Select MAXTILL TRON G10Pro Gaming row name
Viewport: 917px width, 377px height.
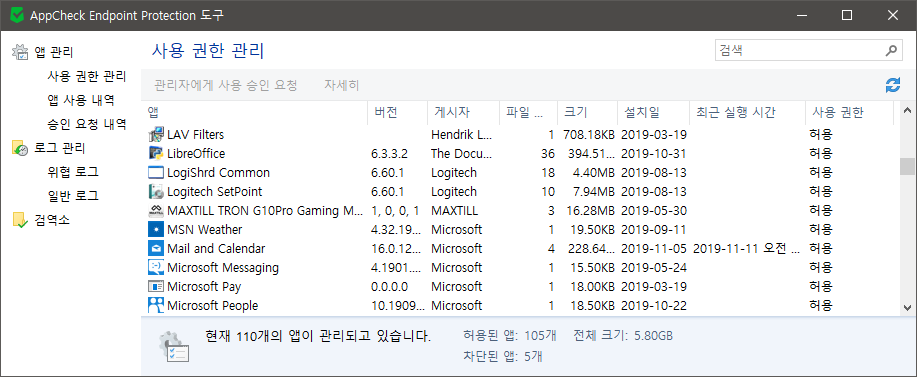click(266, 210)
